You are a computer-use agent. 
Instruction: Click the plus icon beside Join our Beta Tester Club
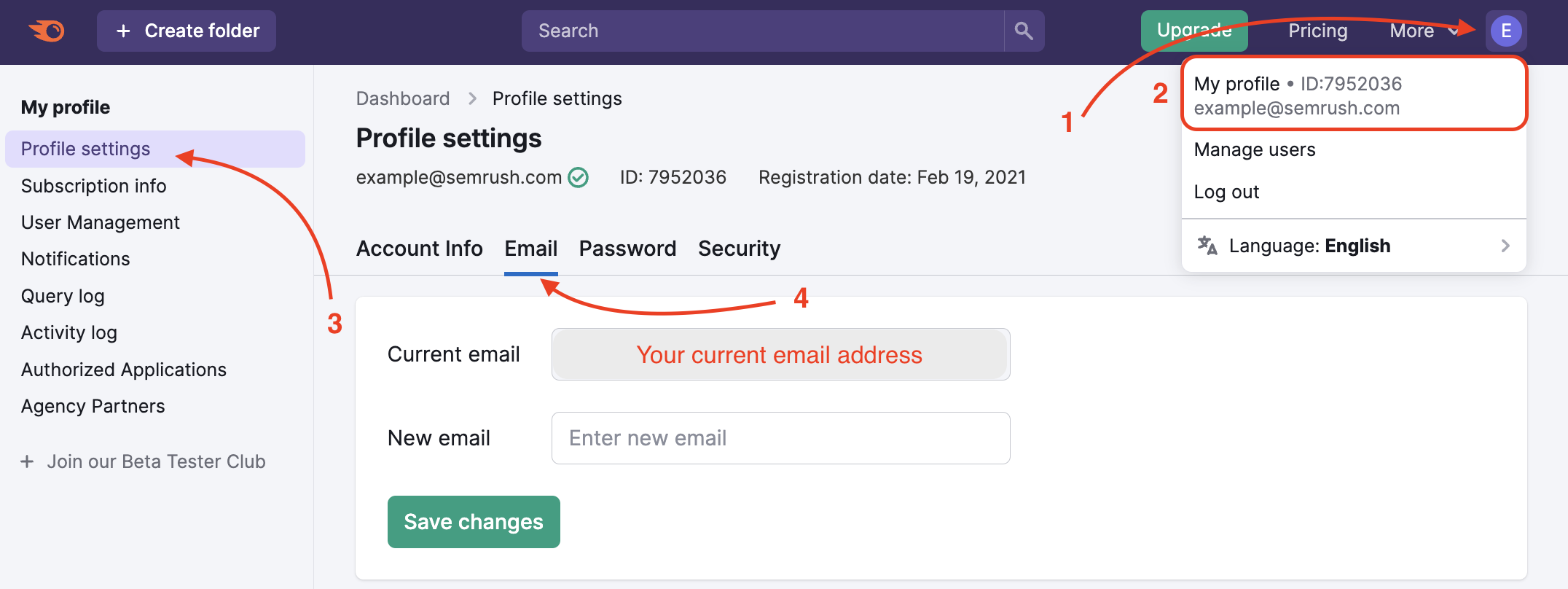point(28,461)
